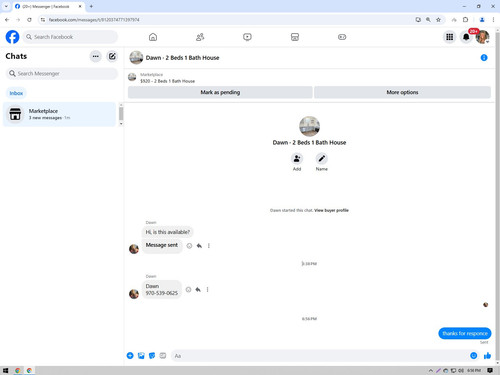Open the Marketplace chat in the list
The image size is (500, 375).
[x=59, y=114]
